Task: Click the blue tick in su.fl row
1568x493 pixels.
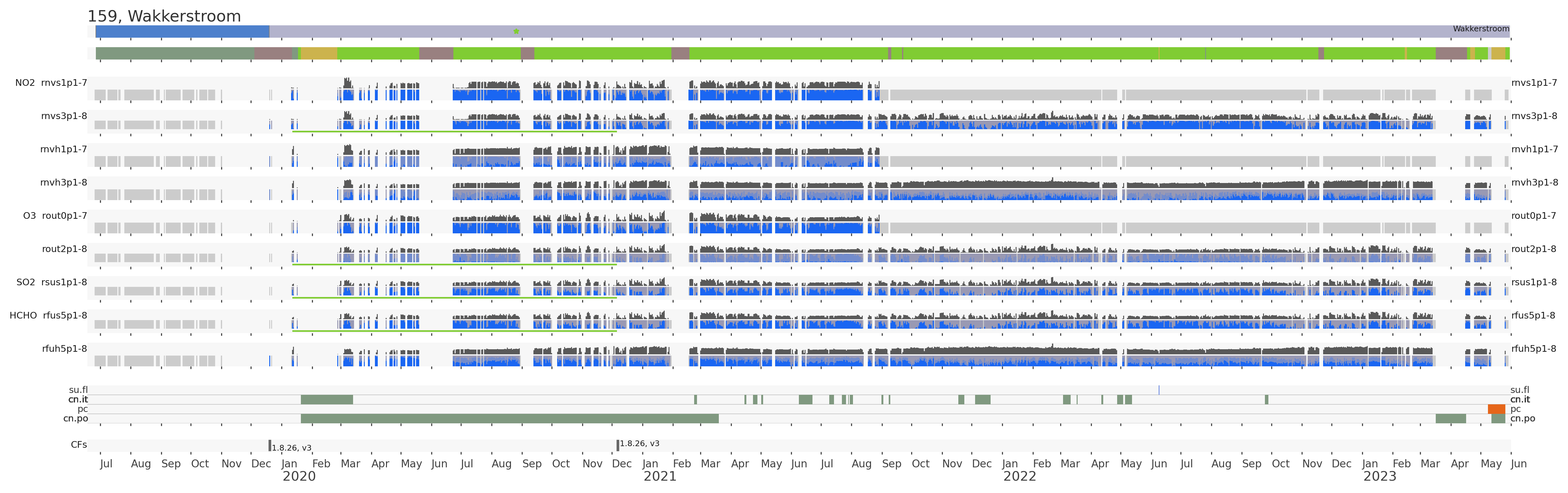Action: 1158,390
